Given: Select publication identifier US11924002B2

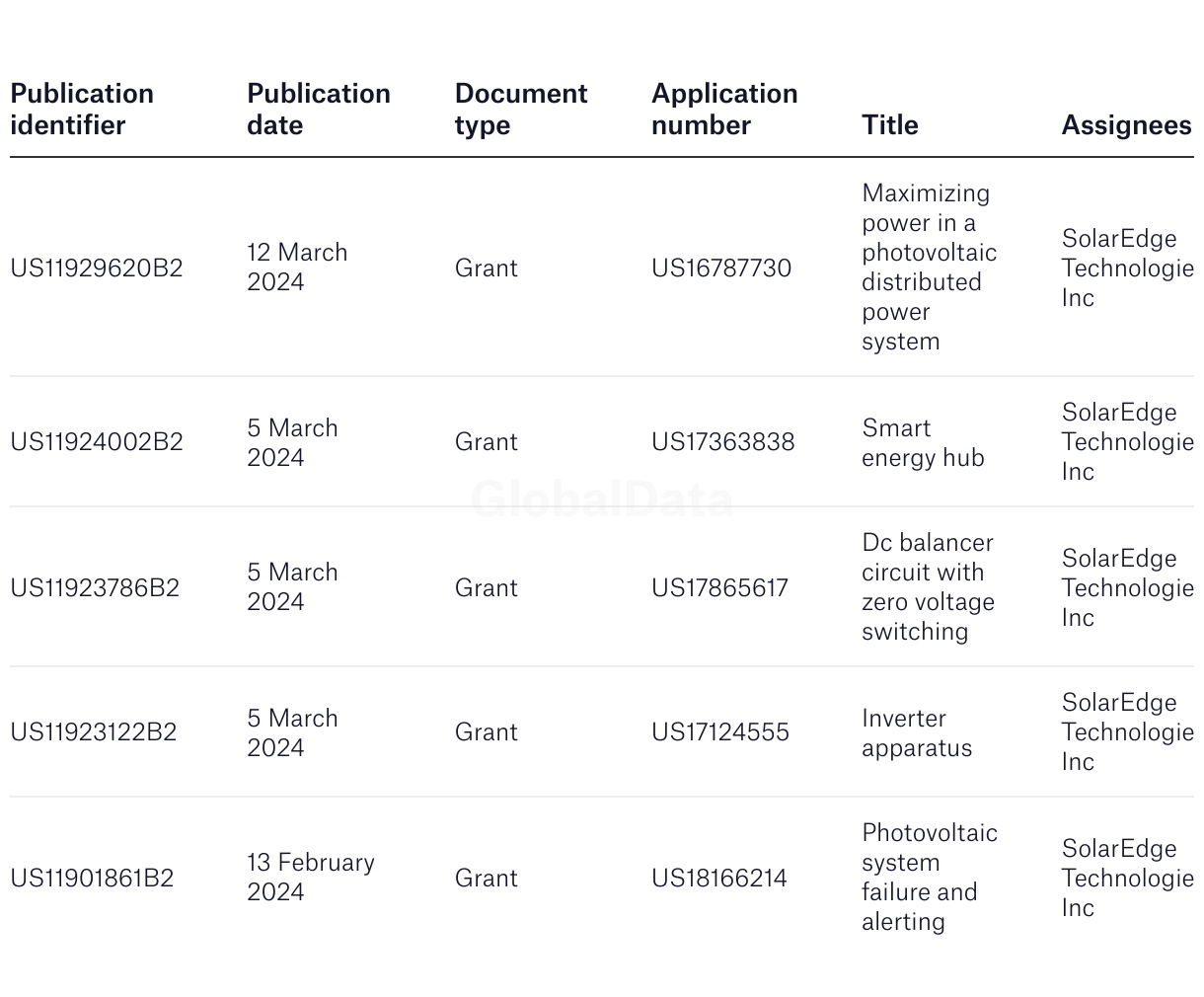Looking at the screenshot, I should tap(97, 441).
